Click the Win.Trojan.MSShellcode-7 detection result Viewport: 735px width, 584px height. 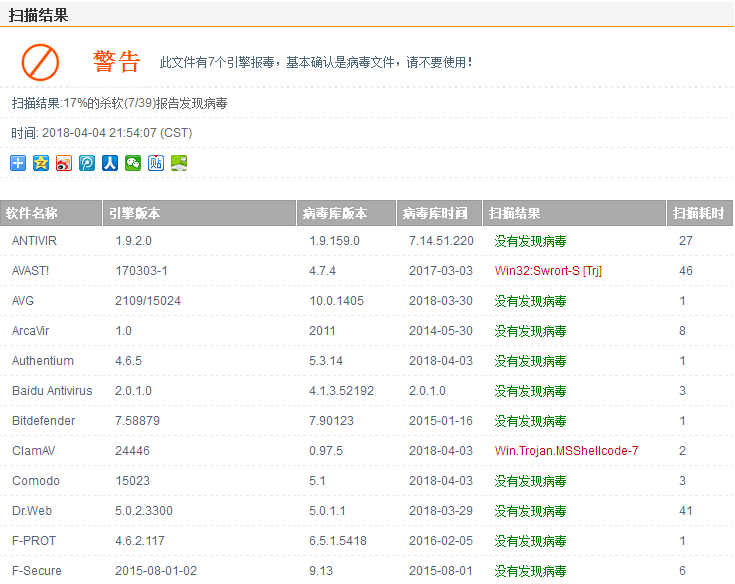pos(566,451)
